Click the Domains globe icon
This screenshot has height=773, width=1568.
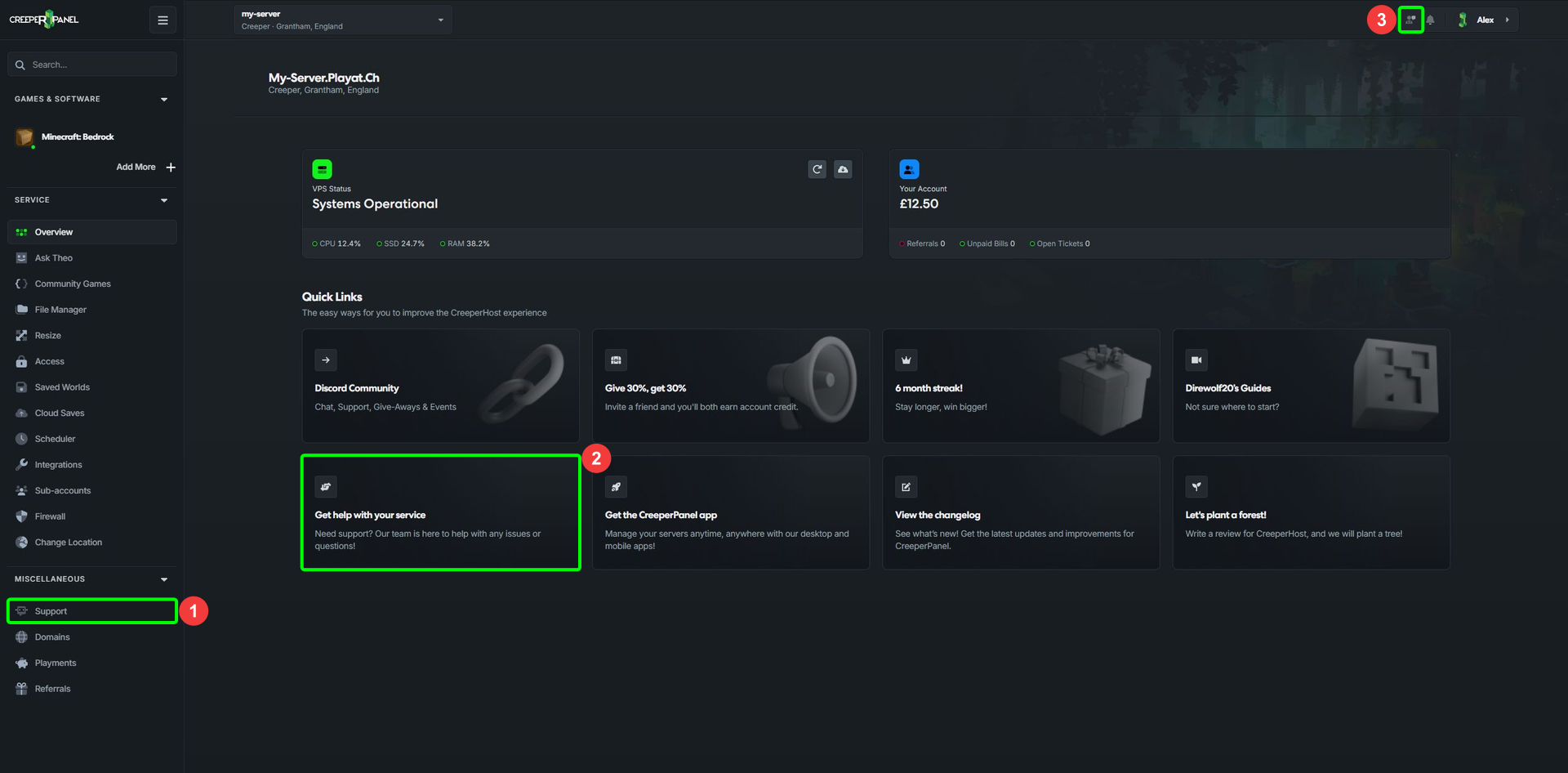pos(22,637)
